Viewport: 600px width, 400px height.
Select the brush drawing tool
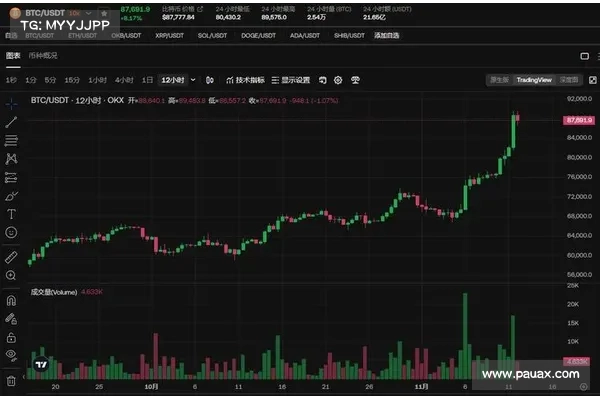pos(11,196)
